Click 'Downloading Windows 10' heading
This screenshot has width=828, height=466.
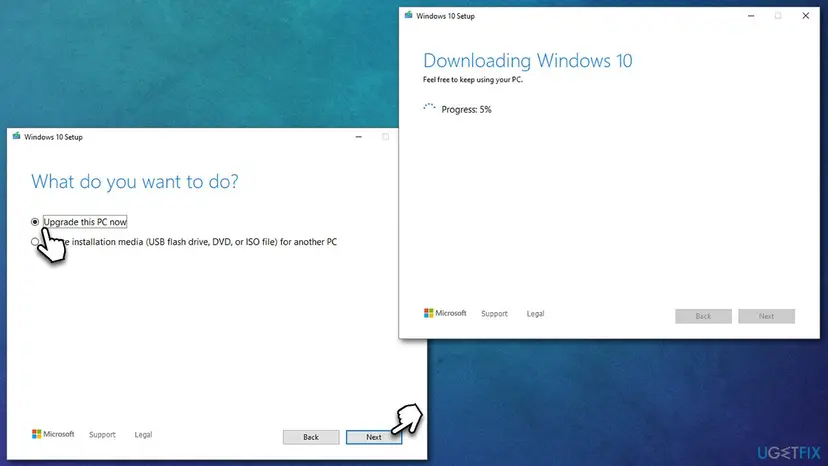(x=528, y=60)
